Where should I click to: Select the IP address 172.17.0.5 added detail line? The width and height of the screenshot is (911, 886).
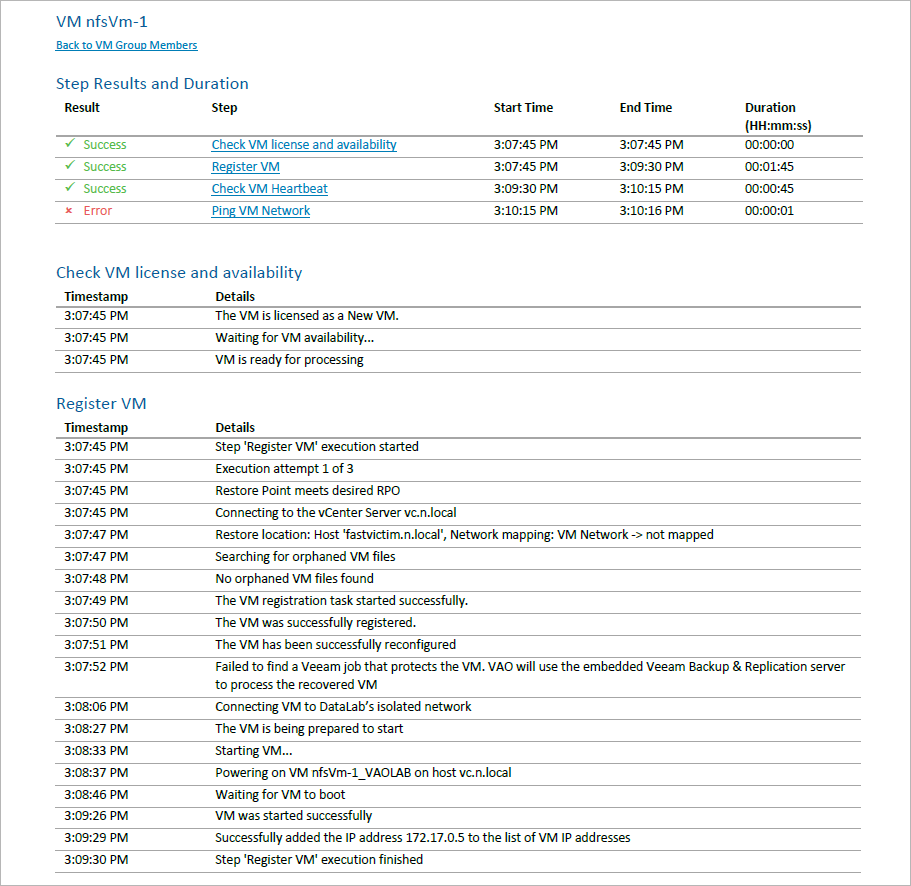pyautogui.click(x=422, y=838)
